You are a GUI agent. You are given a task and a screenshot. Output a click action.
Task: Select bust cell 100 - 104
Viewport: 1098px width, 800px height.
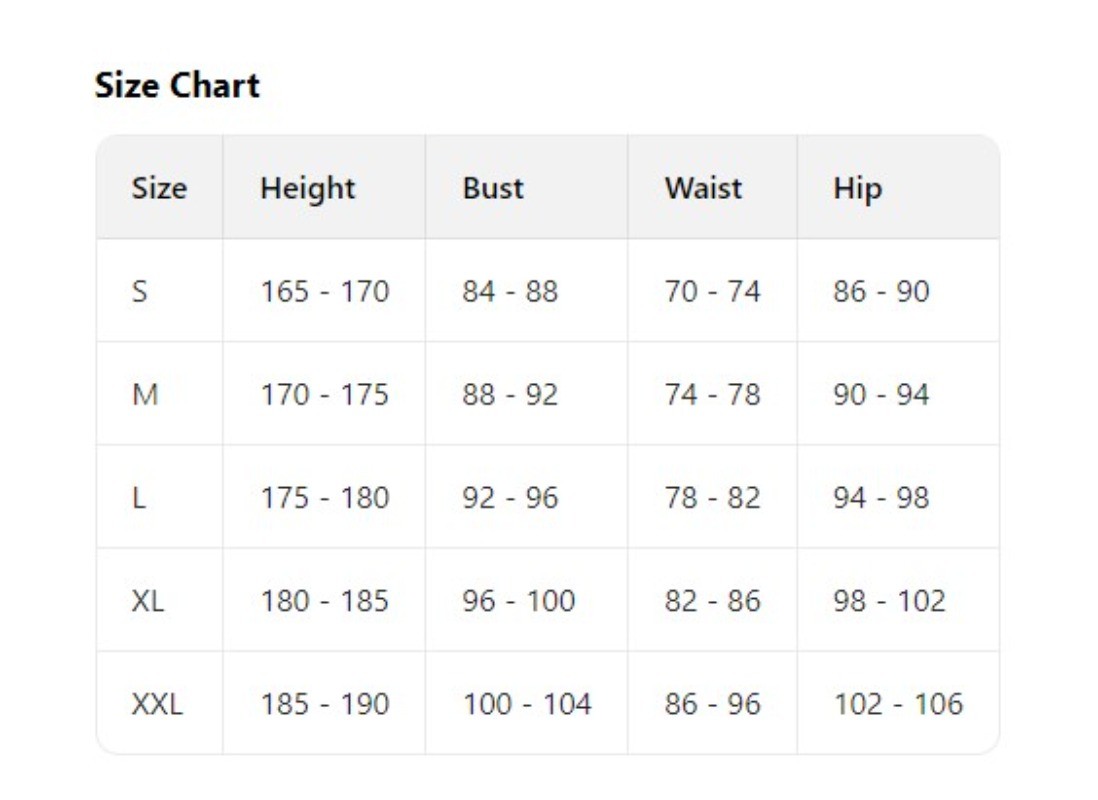point(527,703)
